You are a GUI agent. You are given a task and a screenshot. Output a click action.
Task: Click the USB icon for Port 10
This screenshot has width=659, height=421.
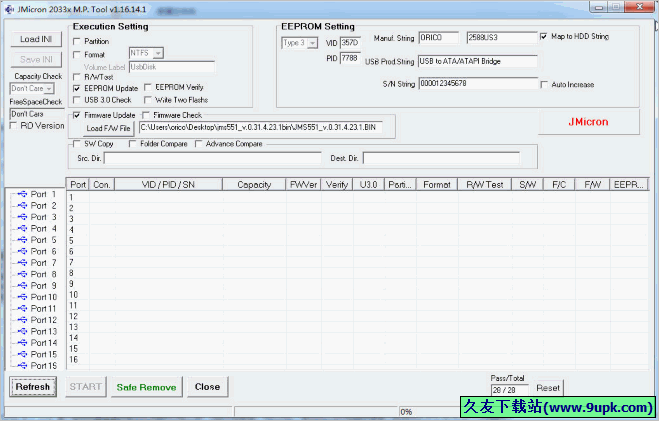(x=22, y=297)
